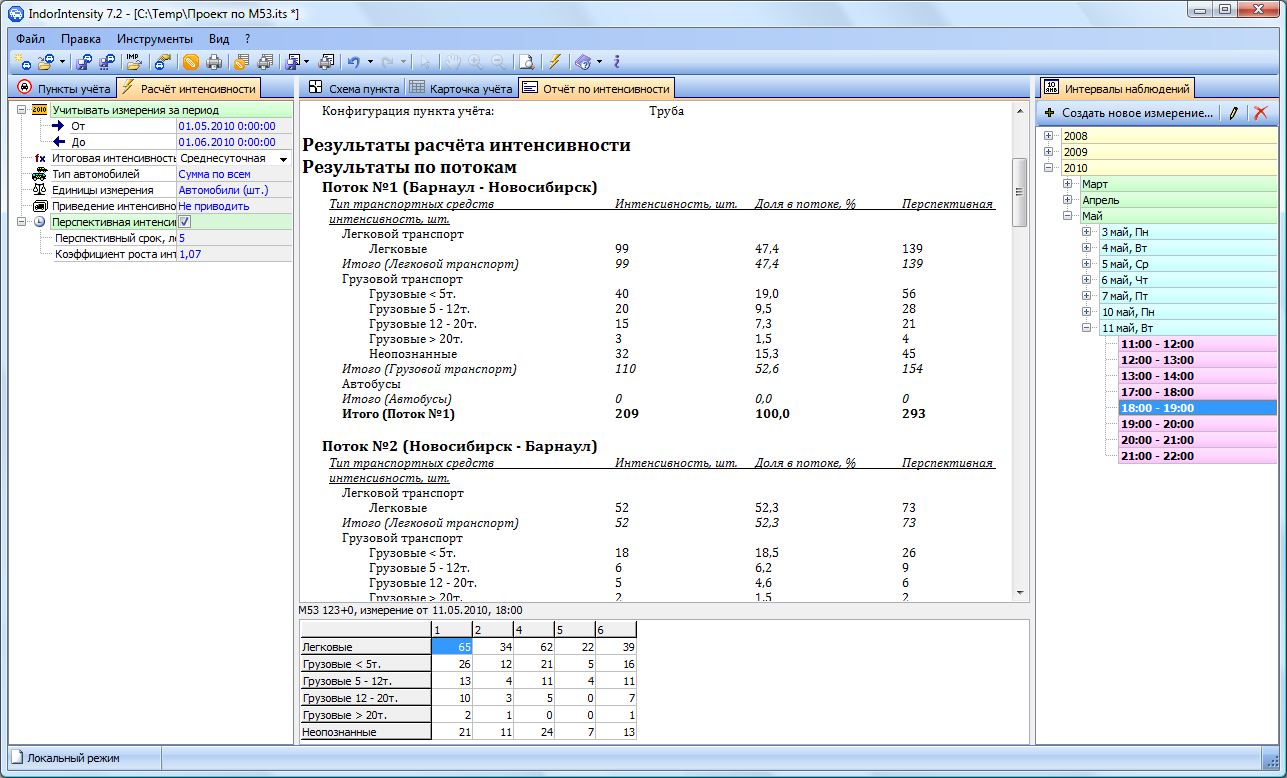This screenshot has height=778, width=1287.
Task: Select the 10 май, Пн day
Action: [1188, 312]
